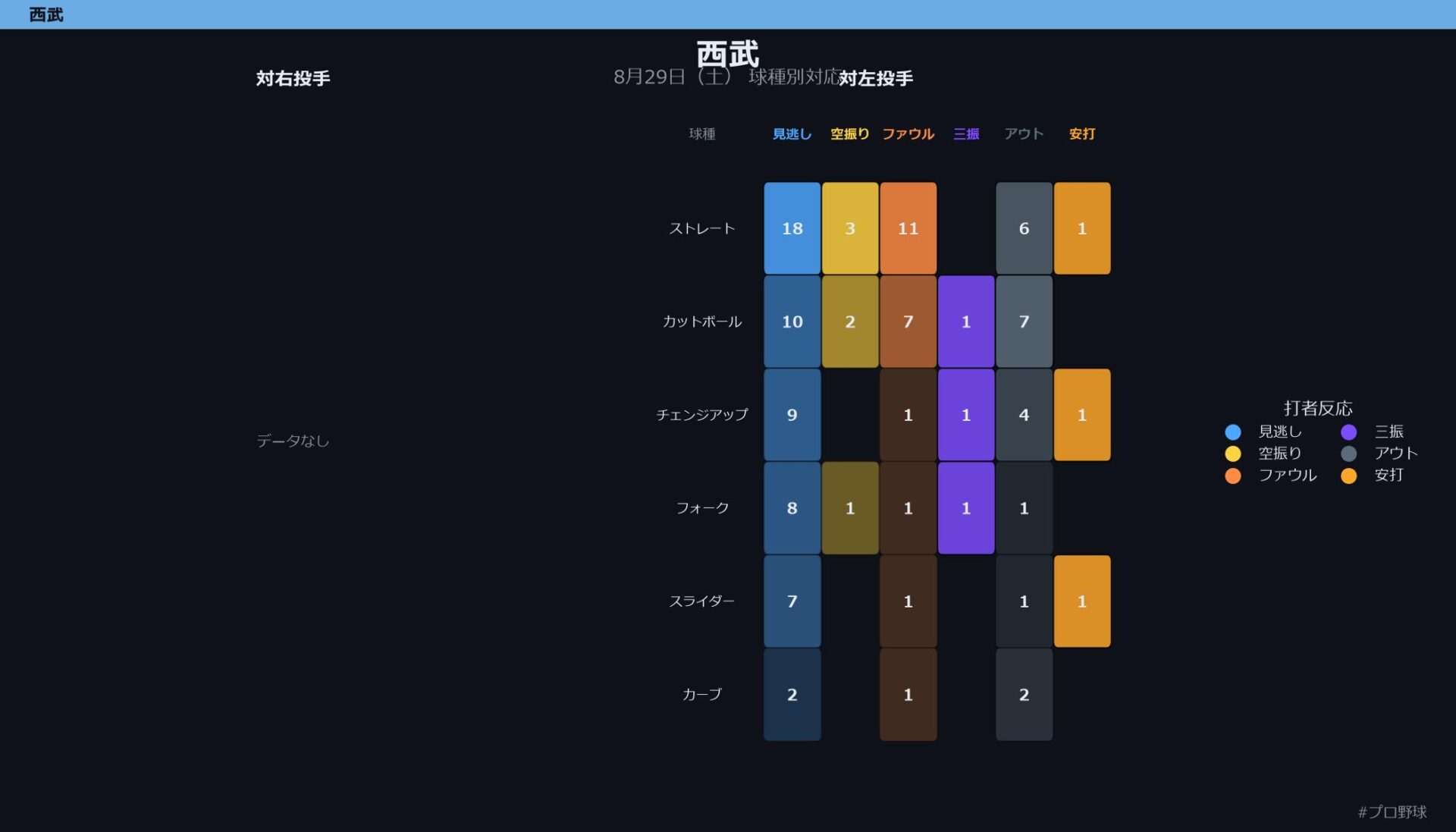
Task: Click the 対右投手 section heading
Action: pyautogui.click(x=293, y=78)
